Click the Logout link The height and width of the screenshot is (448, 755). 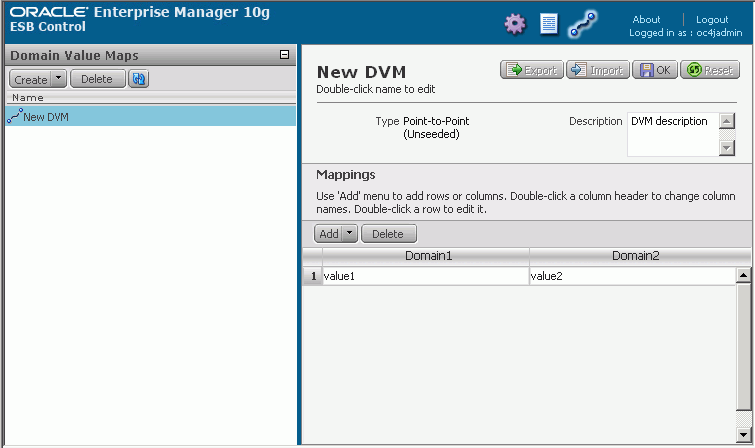[x=712, y=20]
